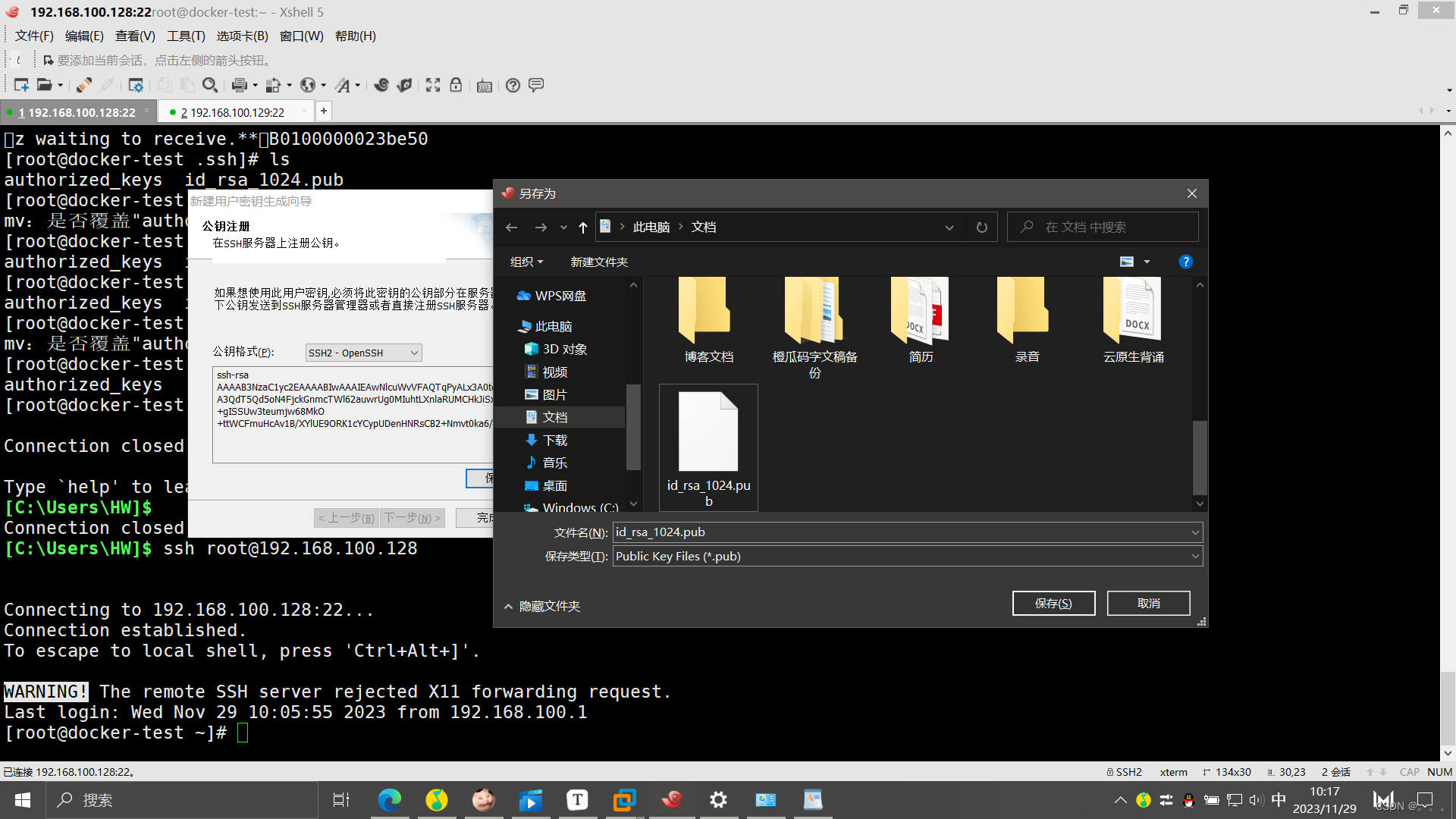Toggle hide files checkbox in file dialog
The image size is (1456, 819).
click(542, 605)
